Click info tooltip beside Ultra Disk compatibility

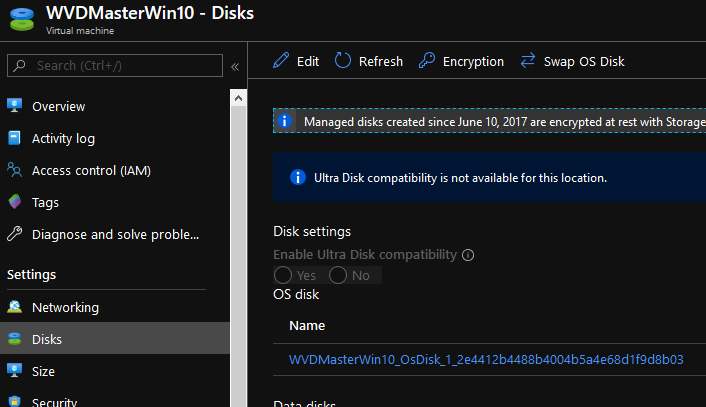point(468,255)
